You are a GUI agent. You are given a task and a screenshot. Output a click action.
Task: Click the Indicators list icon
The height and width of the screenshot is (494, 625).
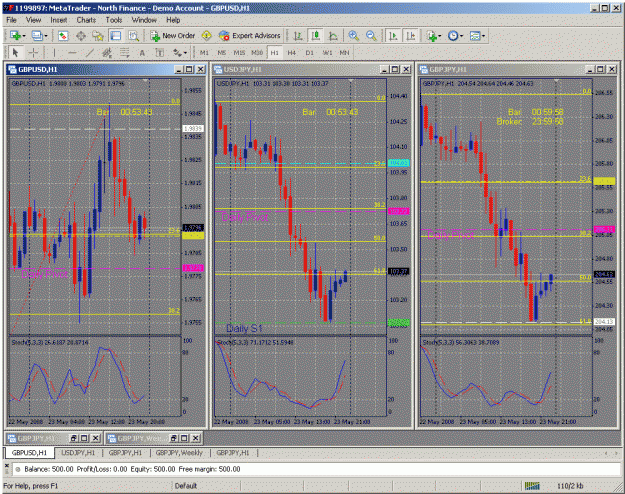point(432,36)
